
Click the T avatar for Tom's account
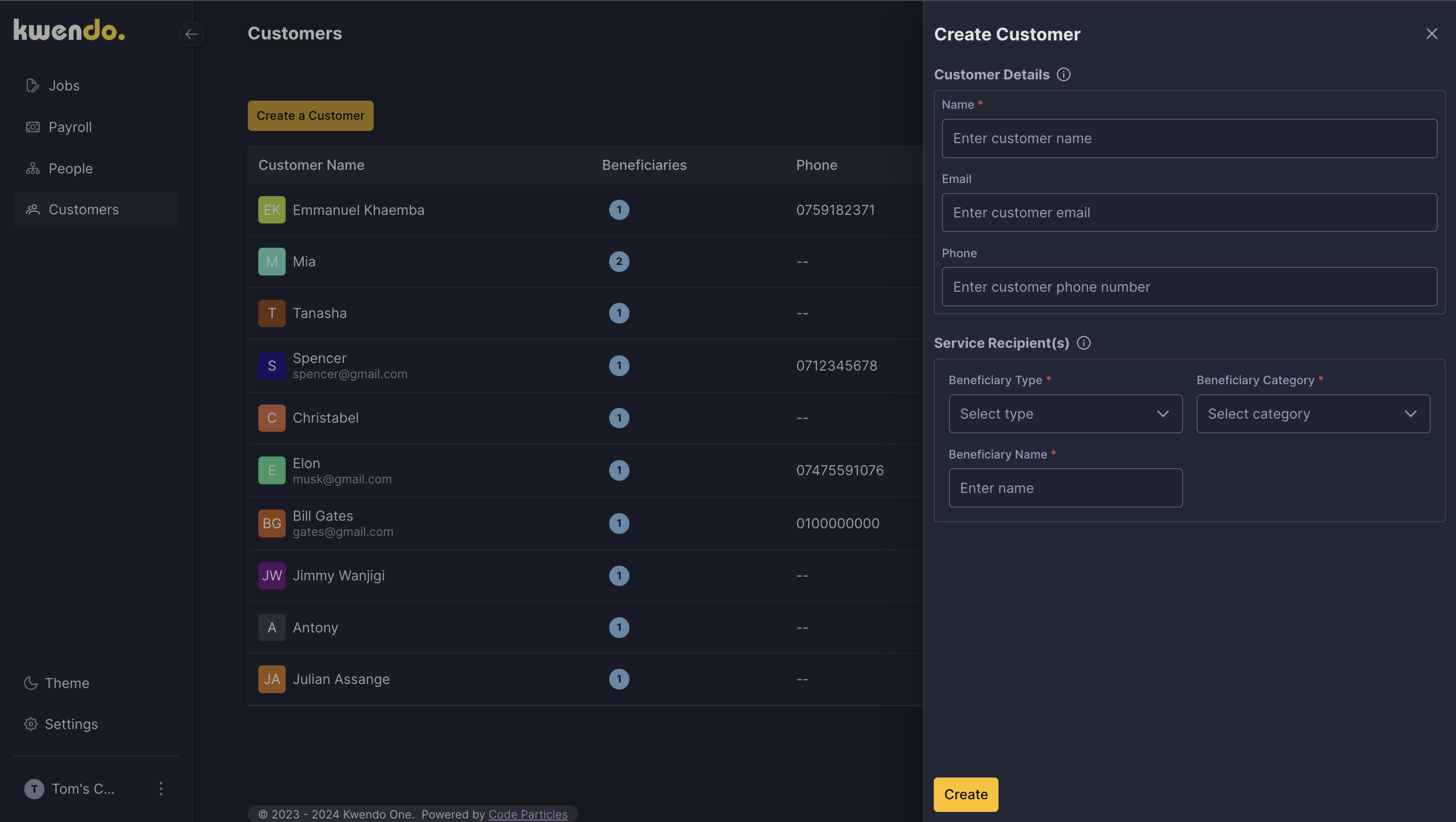[34, 788]
